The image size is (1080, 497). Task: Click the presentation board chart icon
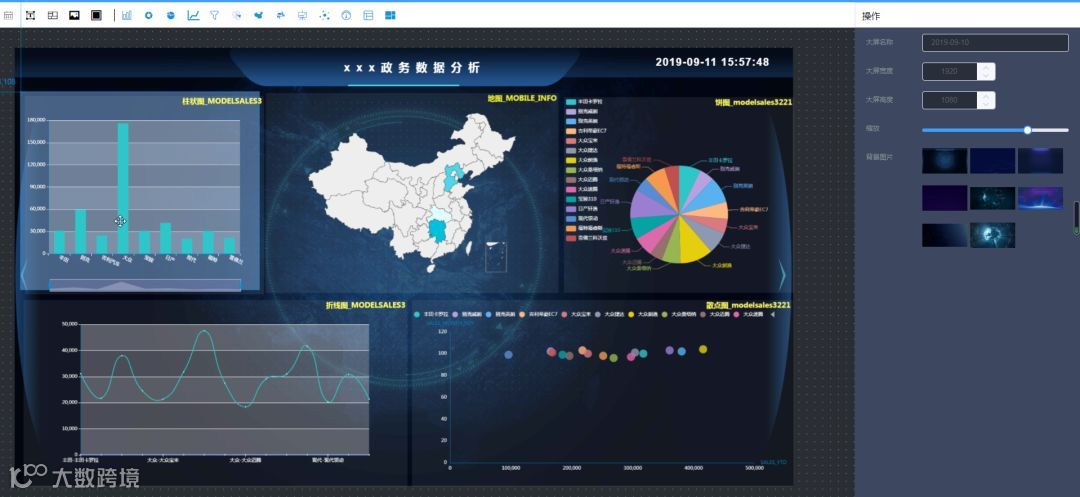tap(302, 15)
